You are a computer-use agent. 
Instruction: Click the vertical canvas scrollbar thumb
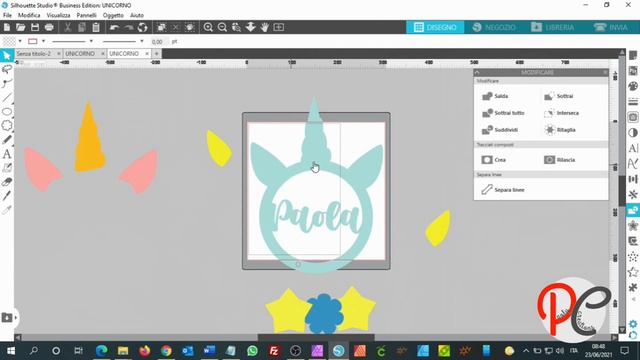[622, 190]
